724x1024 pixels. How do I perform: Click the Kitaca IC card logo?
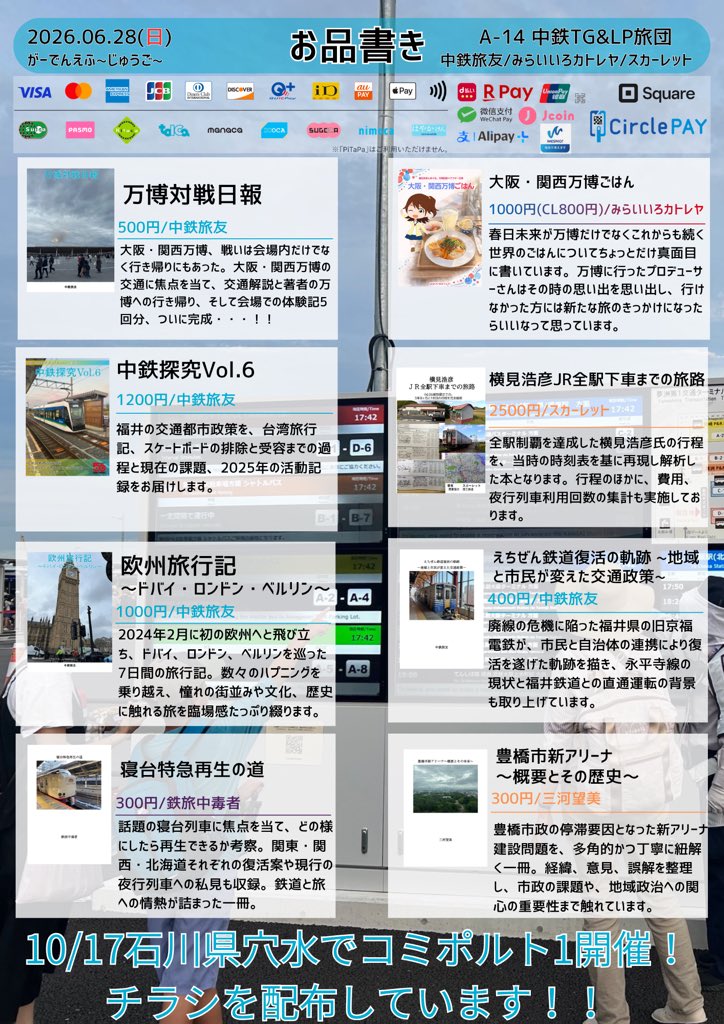coord(127,130)
